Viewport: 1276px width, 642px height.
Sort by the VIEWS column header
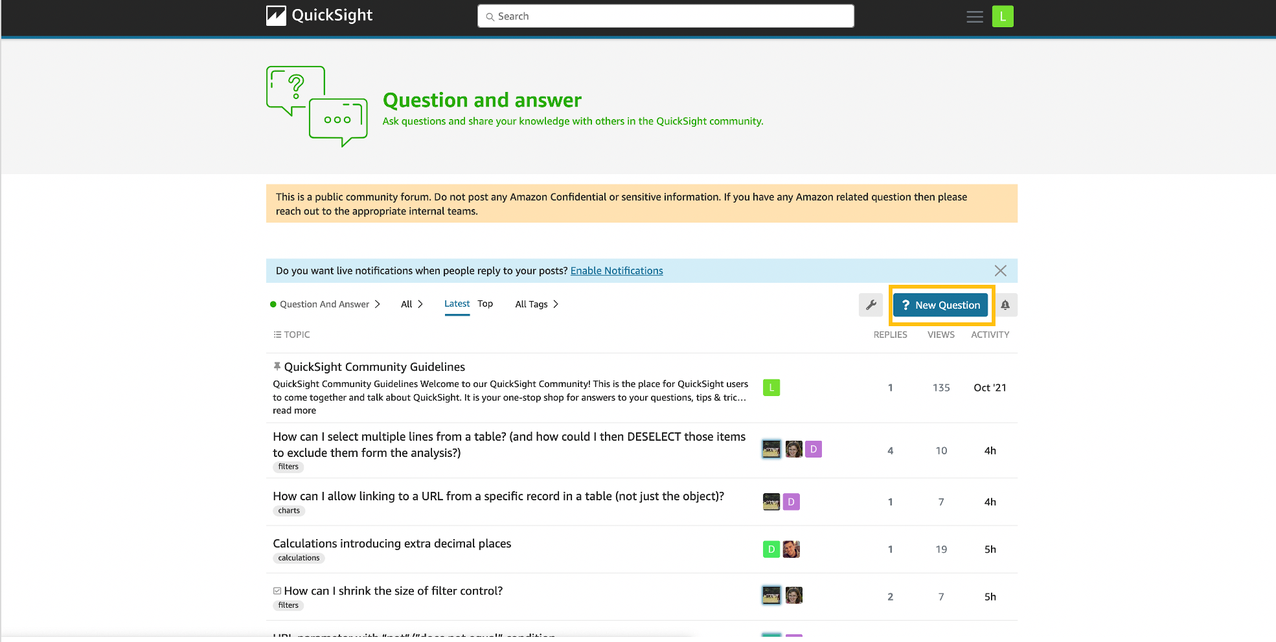(x=941, y=335)
